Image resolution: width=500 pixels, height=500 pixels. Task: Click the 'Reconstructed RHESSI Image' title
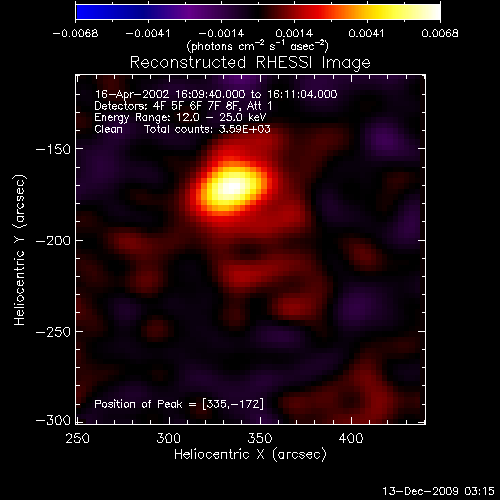250,63
